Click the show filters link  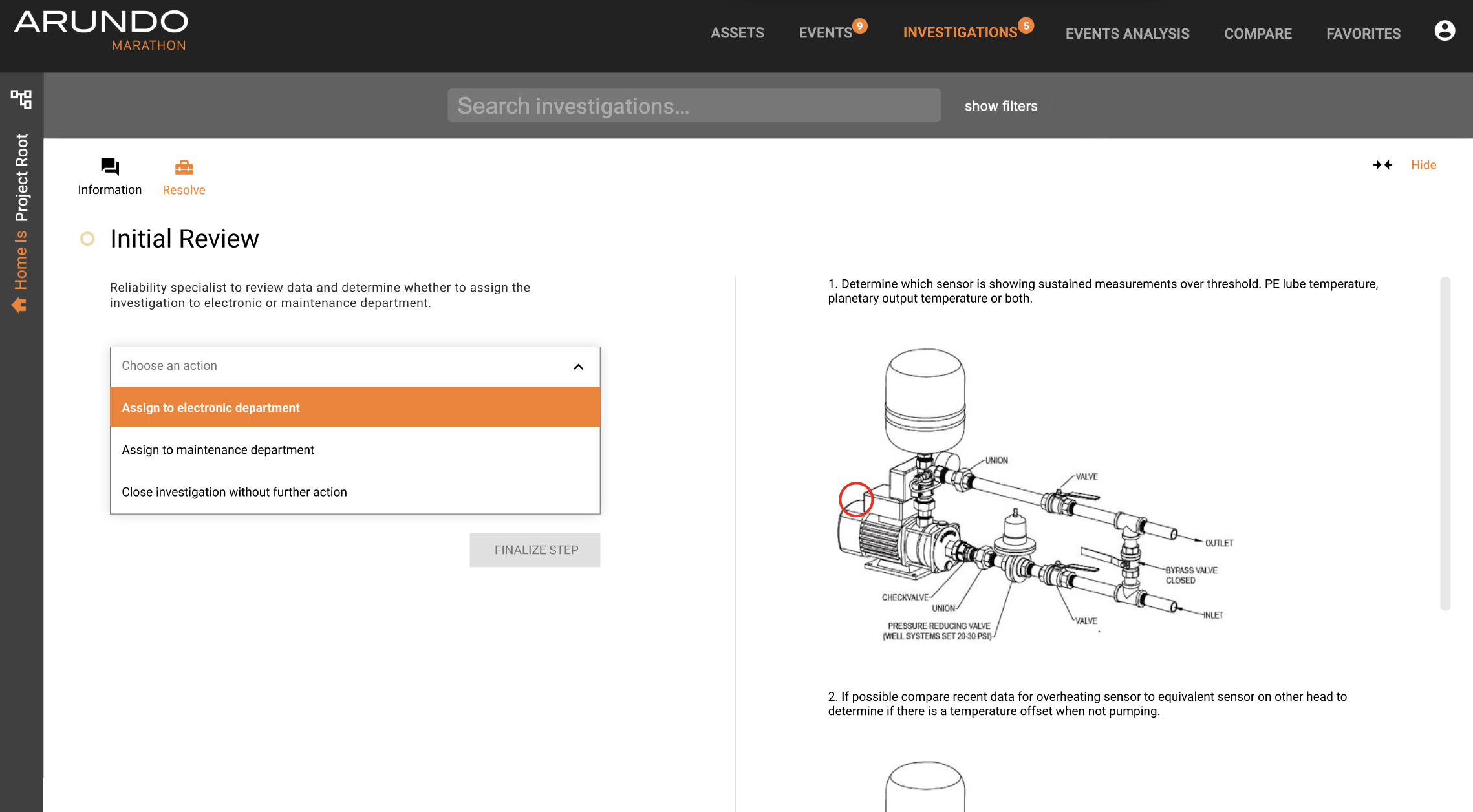tap(1000, 106)
